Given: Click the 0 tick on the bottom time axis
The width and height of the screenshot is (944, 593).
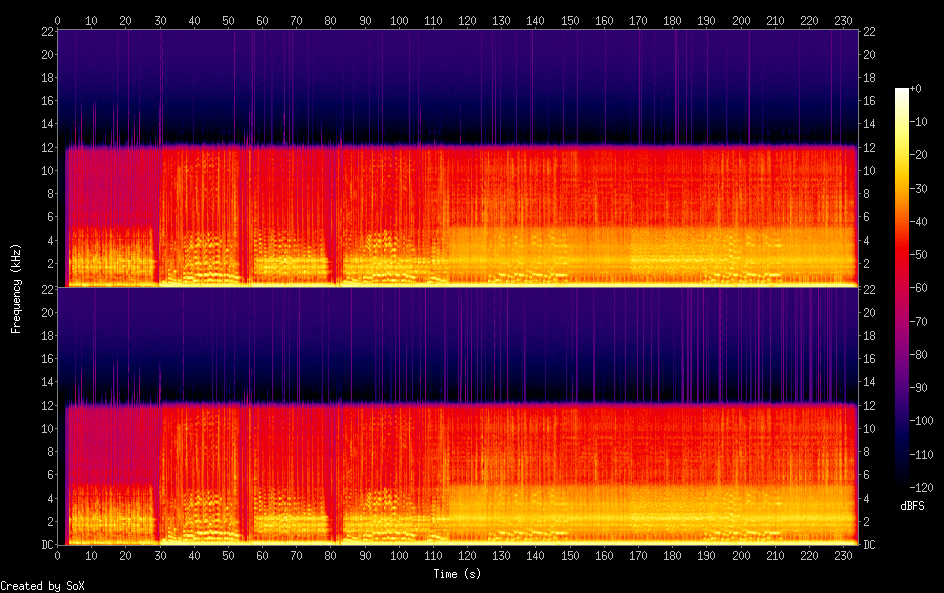Looking at the screenshot, I should [58, 555].
